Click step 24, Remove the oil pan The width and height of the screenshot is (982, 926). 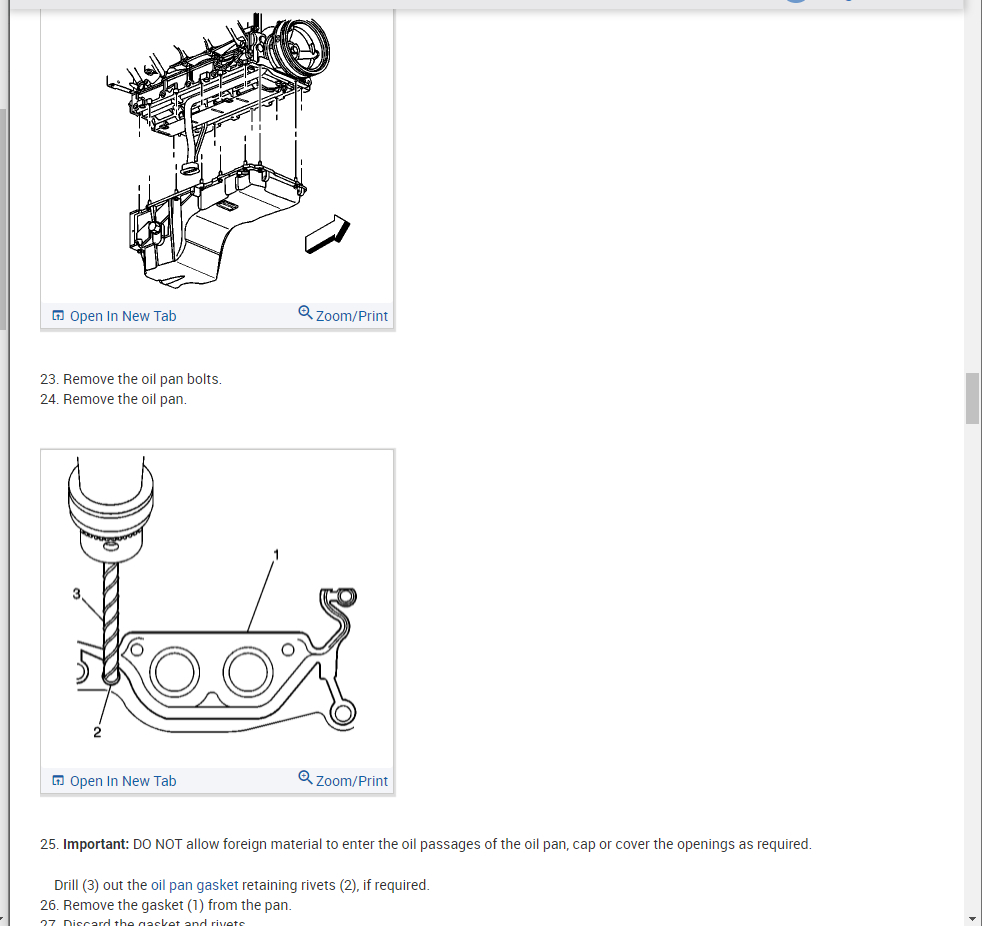(x=113, y=399)
